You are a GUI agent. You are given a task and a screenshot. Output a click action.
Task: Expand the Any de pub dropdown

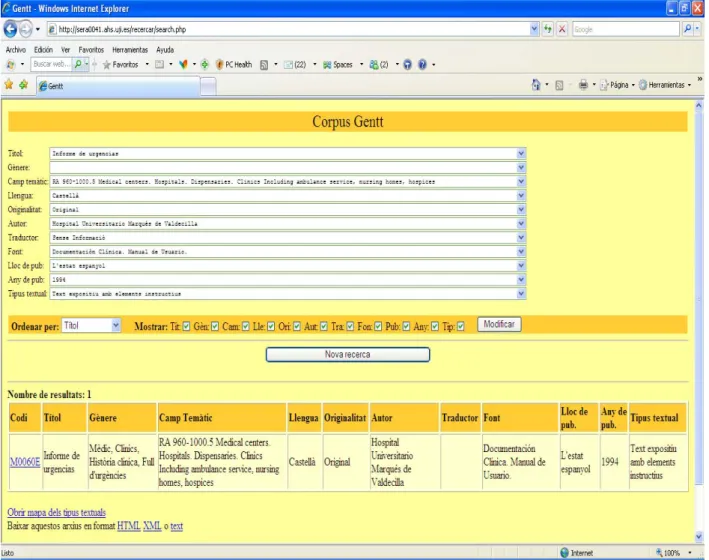(521, 280)
